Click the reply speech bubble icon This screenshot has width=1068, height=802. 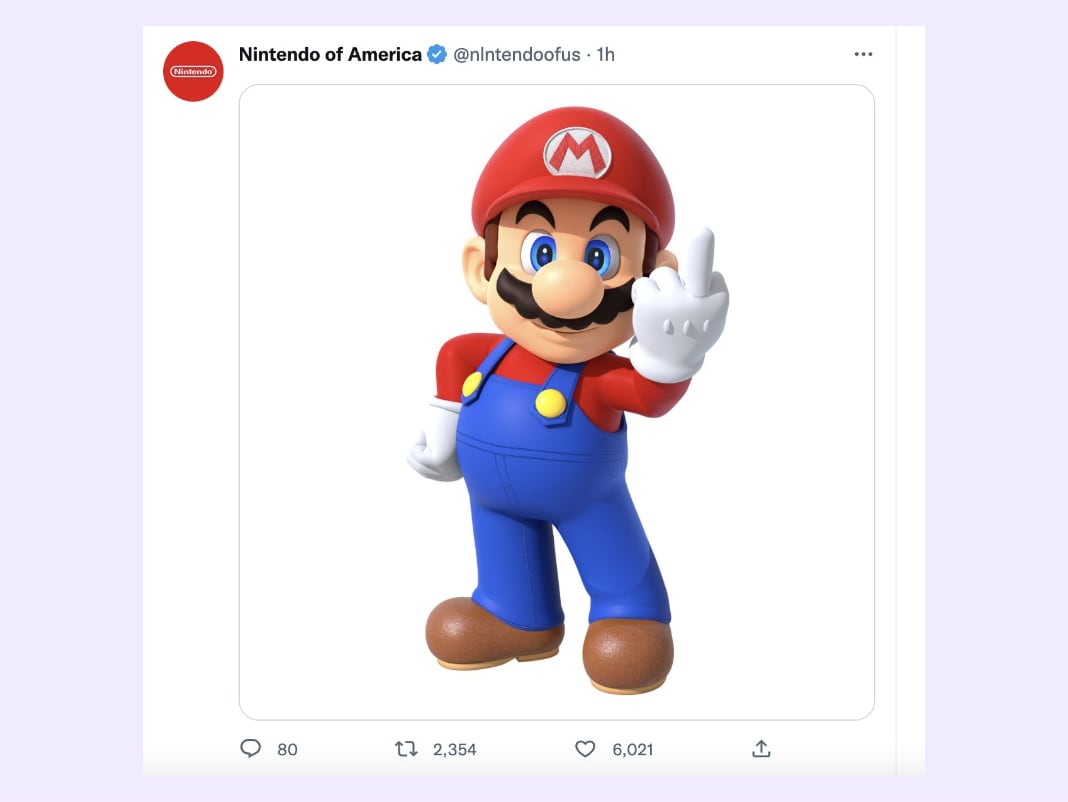click(251, 749)
